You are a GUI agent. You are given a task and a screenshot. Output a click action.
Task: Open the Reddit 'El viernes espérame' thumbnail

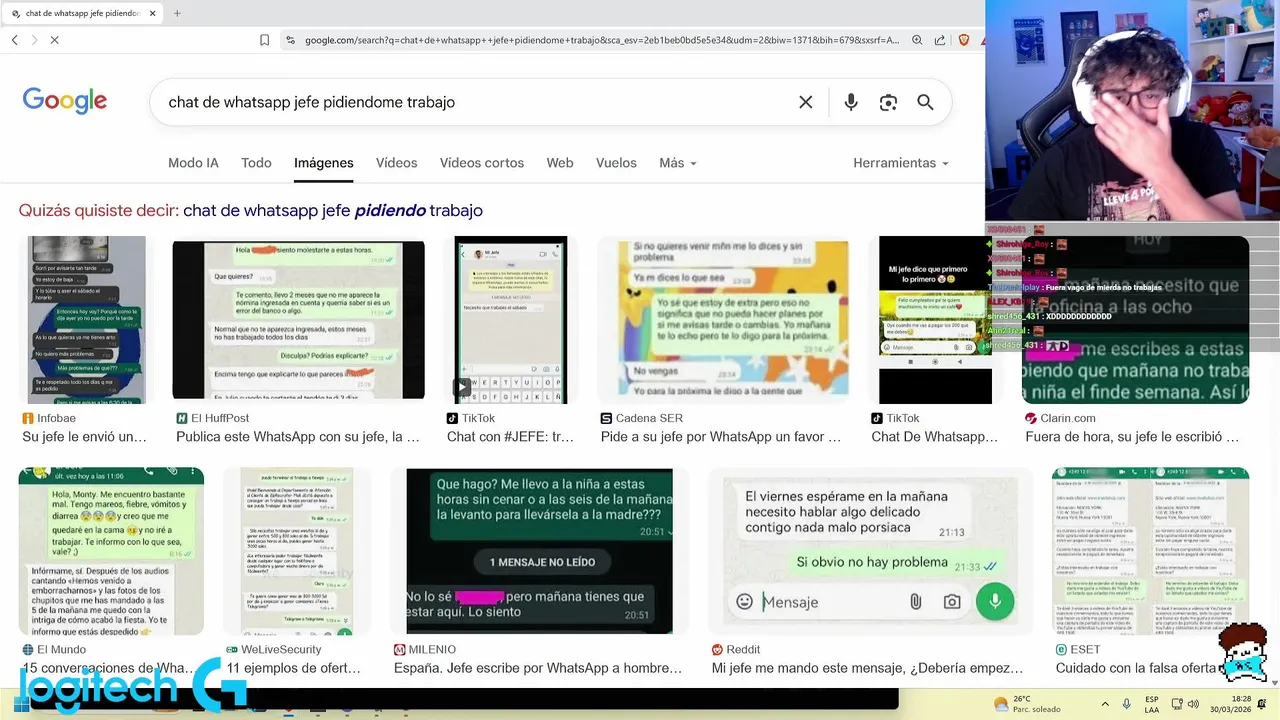870,551
